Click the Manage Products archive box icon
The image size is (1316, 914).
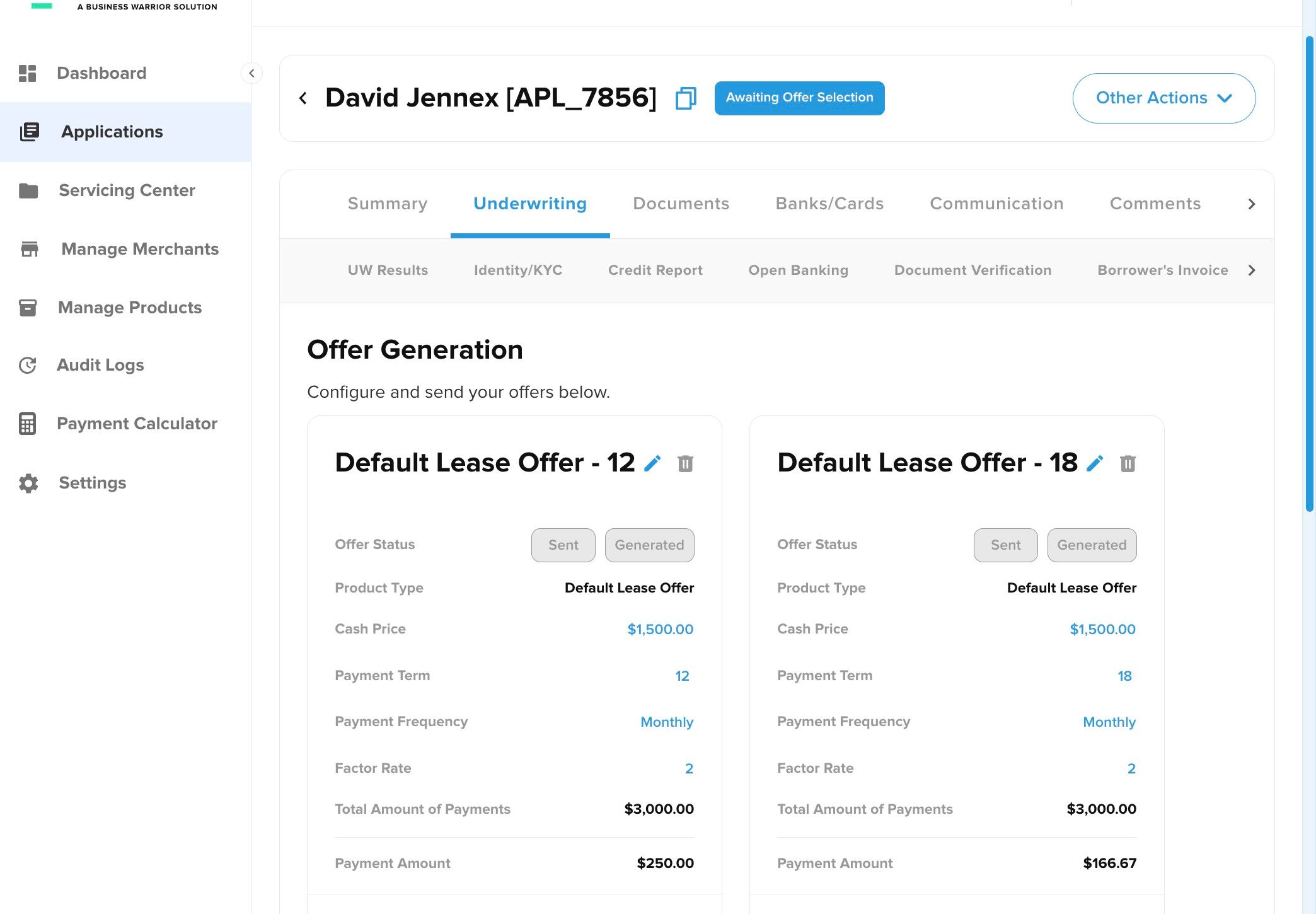28,308
